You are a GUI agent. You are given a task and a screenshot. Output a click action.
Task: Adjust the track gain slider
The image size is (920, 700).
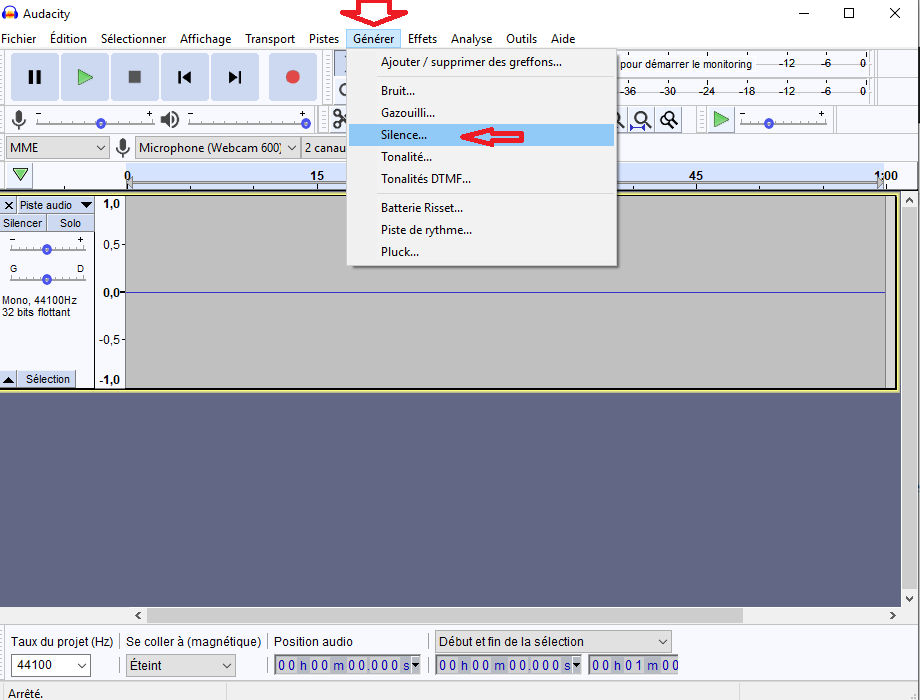coord(47,249)
